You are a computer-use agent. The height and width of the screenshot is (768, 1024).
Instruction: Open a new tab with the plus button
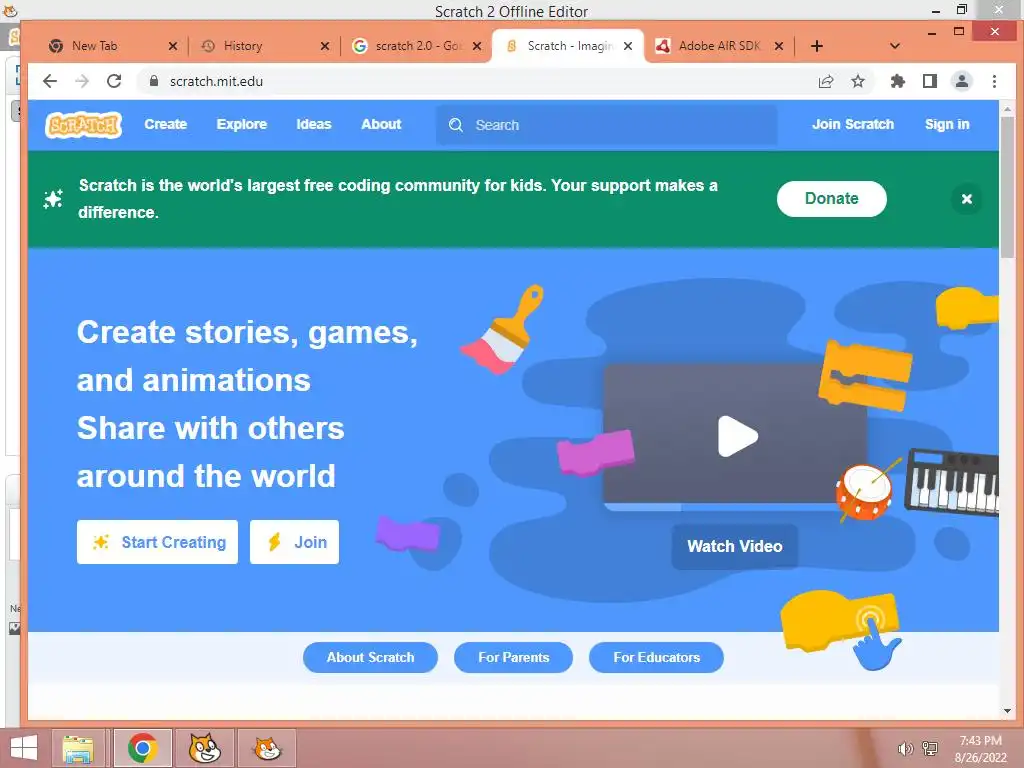[x=816, y=46]
